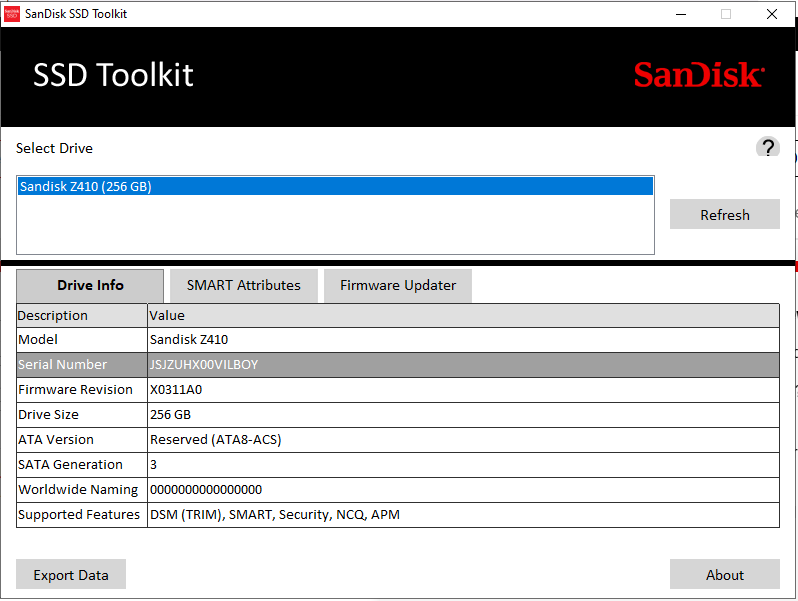The height and width of the screenshot is (601, 798).
Task: Select the Serial Number row label
Action: point(82,364)
